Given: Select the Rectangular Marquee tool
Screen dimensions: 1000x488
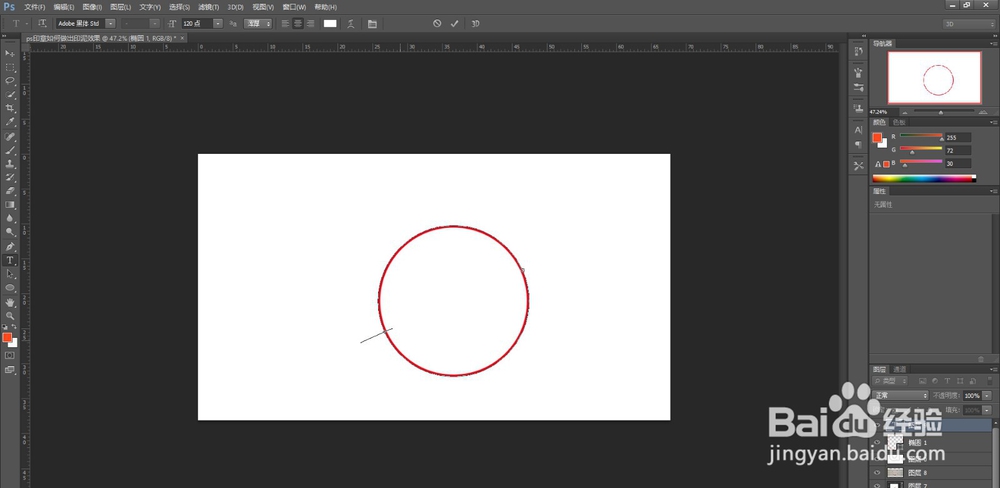Looking at the screenshot, I should coord(10,67).
